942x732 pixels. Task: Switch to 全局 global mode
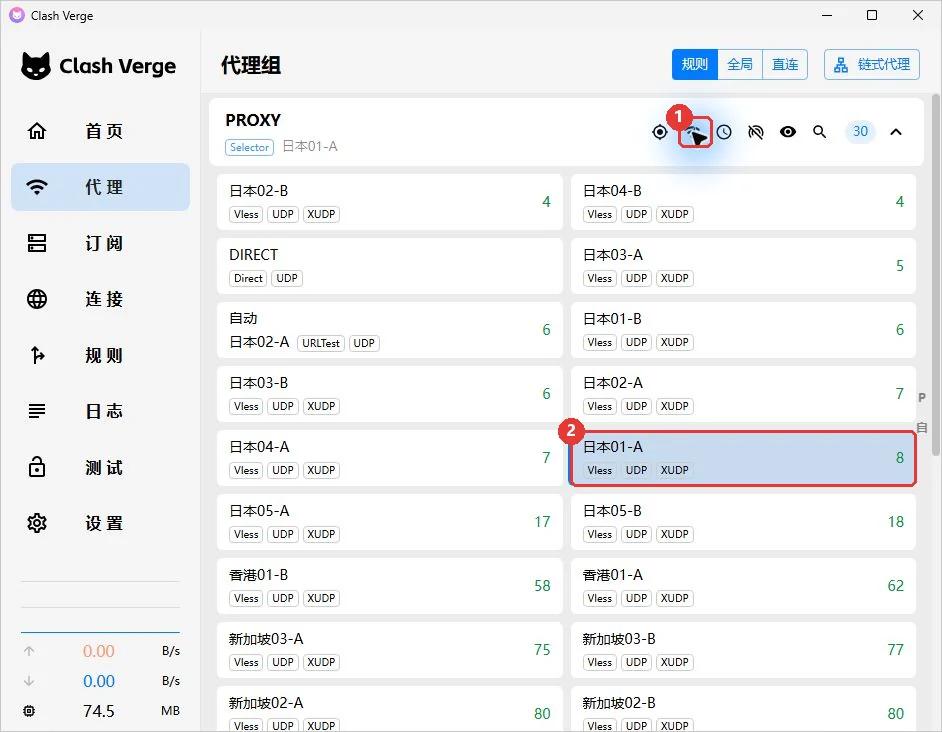(x=740, y=64)
